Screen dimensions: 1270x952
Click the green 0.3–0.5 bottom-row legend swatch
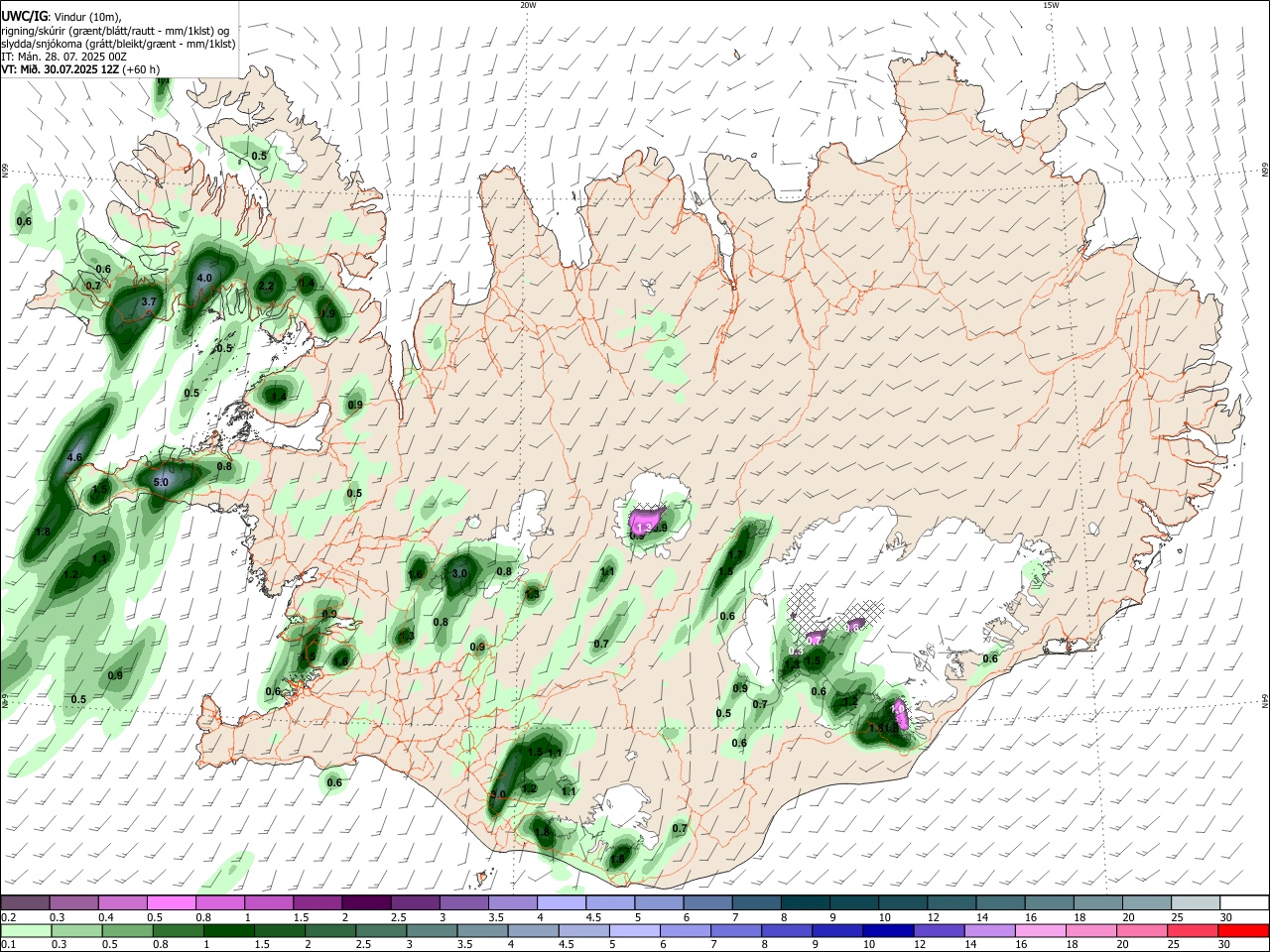tap(76, 930)
